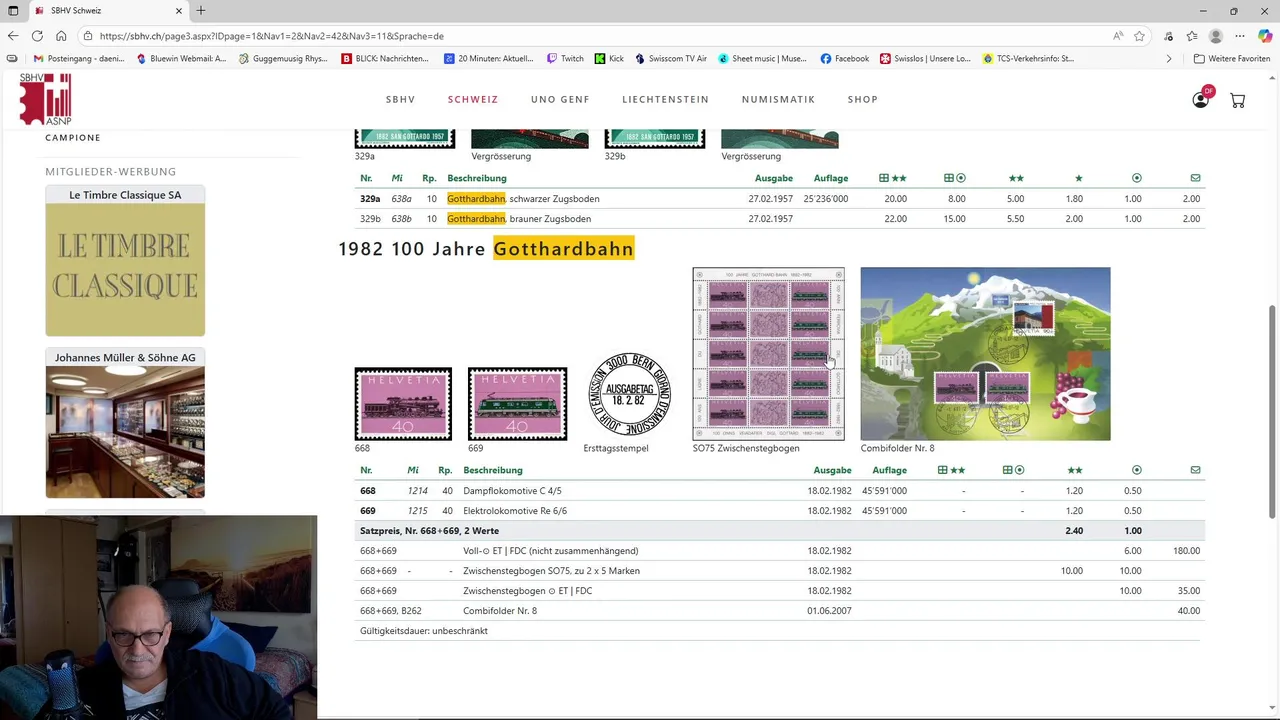Image resolution: width=1280 pixels, height=720 pixels.
Task: Open Copilot icon in browser corner
Action: click(1265, 36)
